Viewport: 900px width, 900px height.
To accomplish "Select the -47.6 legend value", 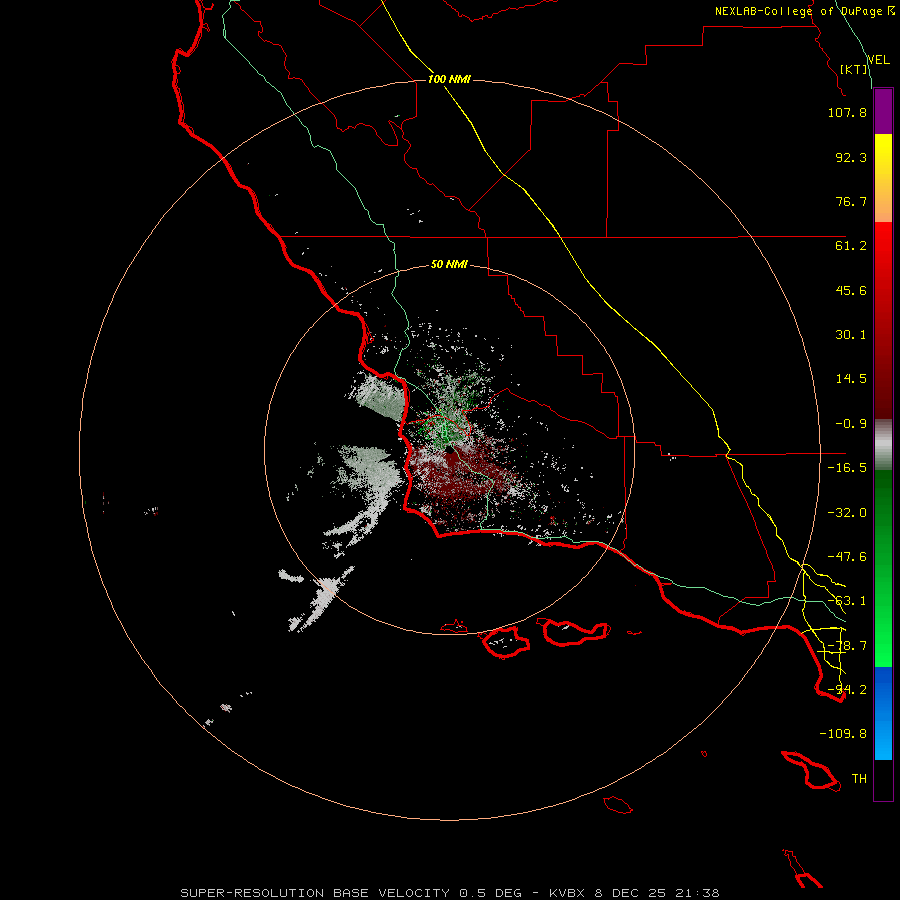I will click(x=847, y=557).
